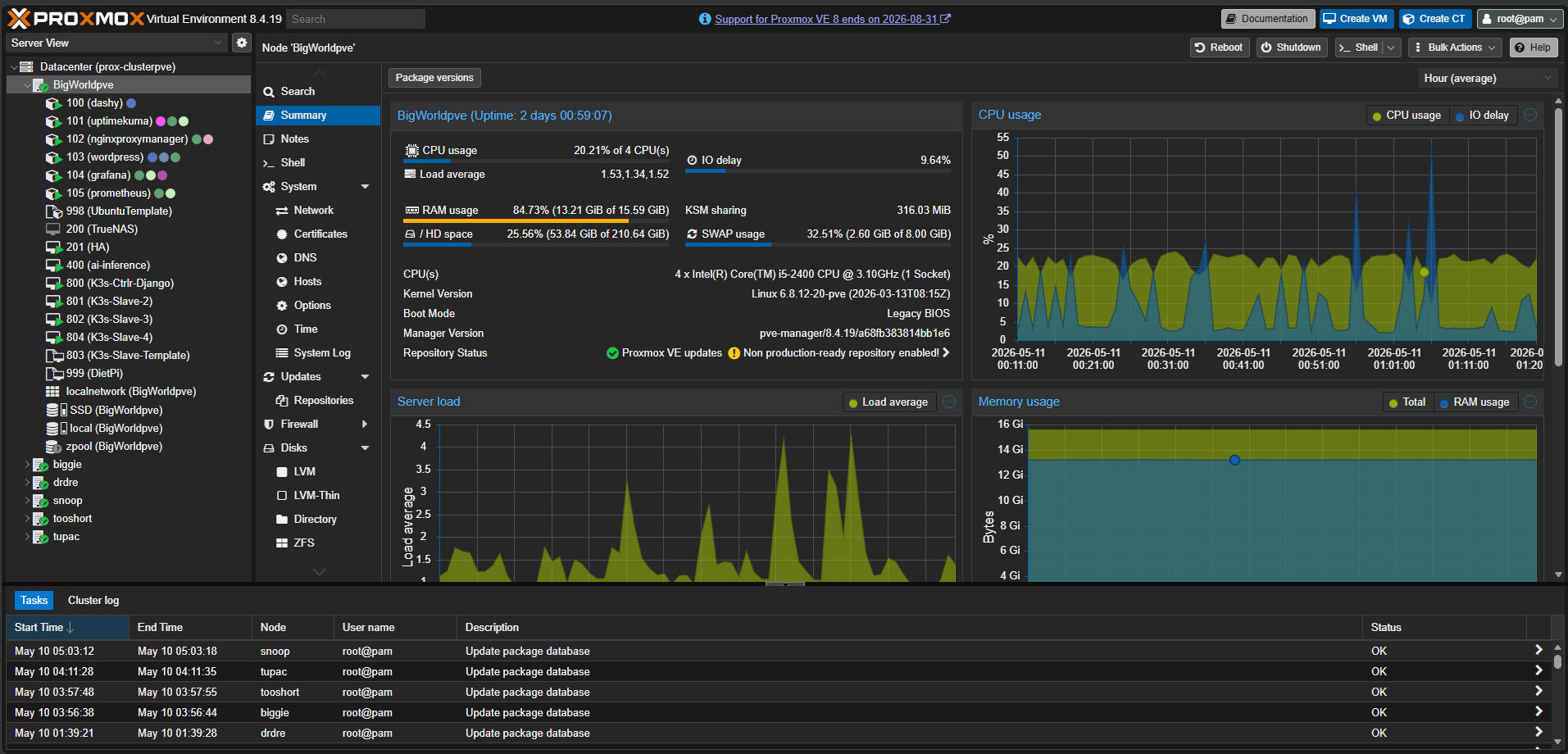Collapse the BigWorldpve node tree

coord(27,85)
